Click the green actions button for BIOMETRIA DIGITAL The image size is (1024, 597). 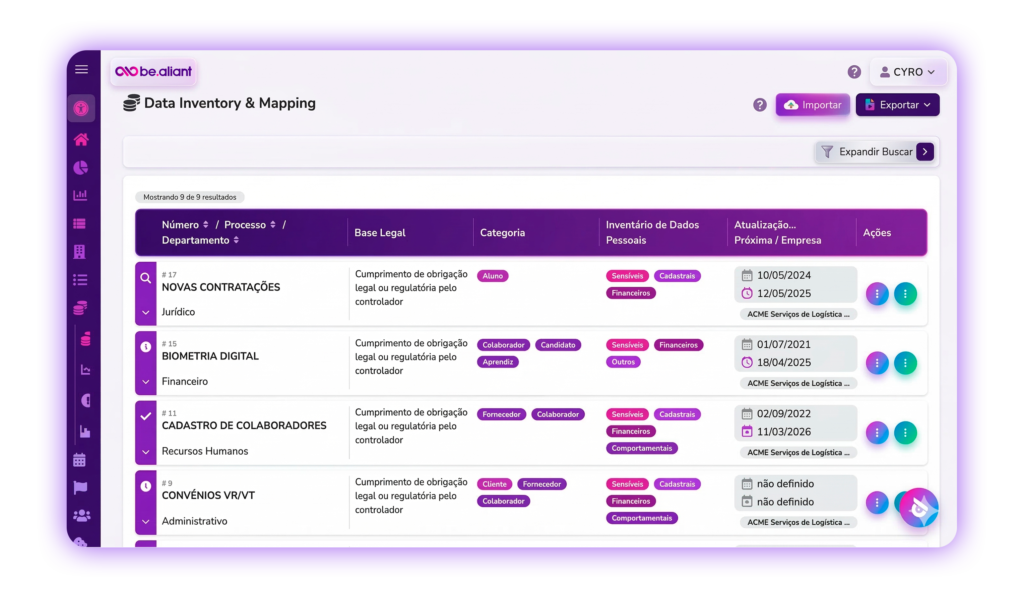point(905,363)
